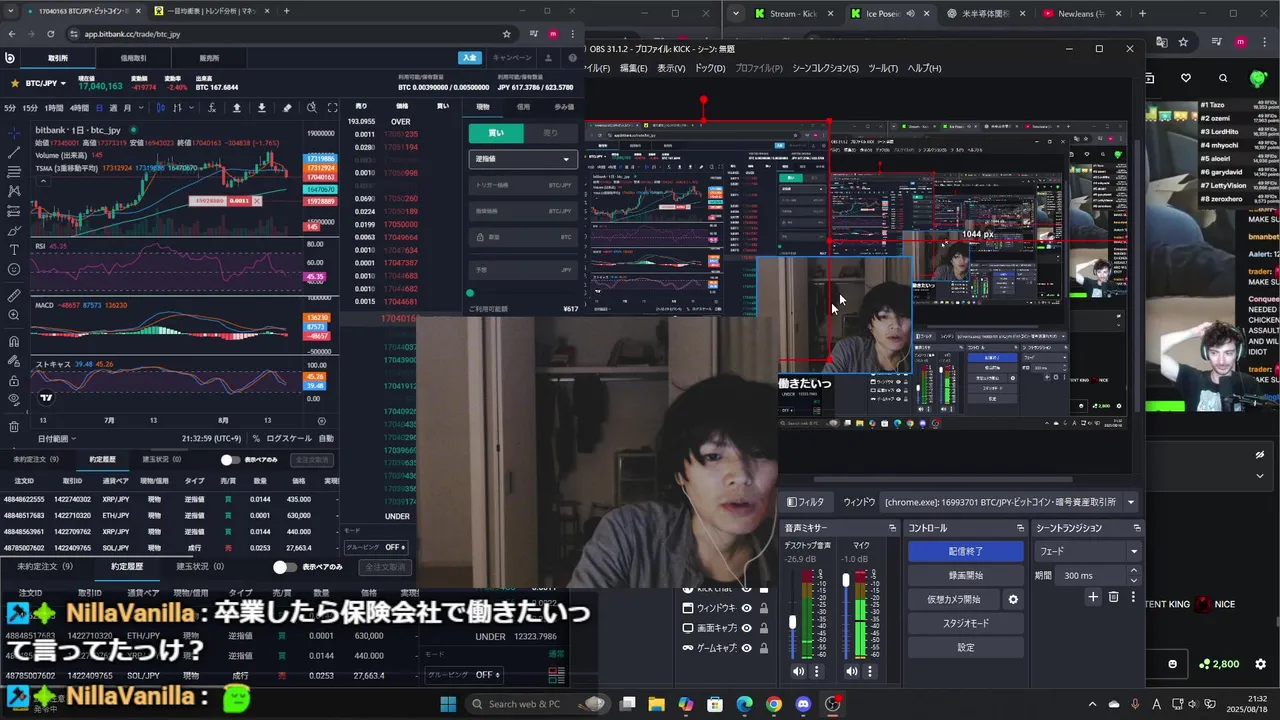Lock the 画面キャプチャ source

pyautogui.click(x=764, y=628)
